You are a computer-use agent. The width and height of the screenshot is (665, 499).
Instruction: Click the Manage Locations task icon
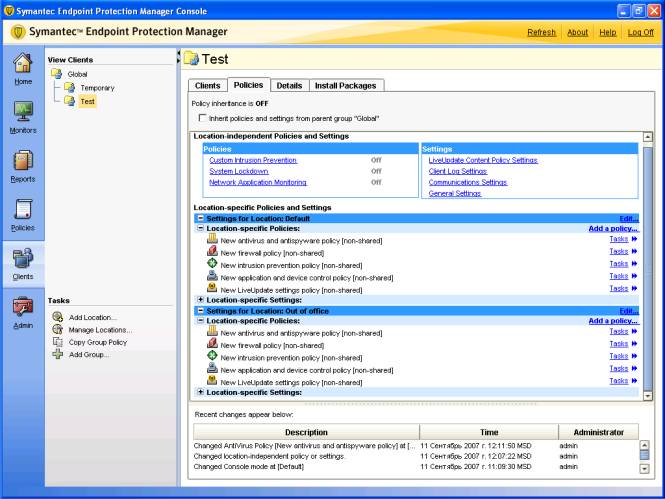pos(58,329)
